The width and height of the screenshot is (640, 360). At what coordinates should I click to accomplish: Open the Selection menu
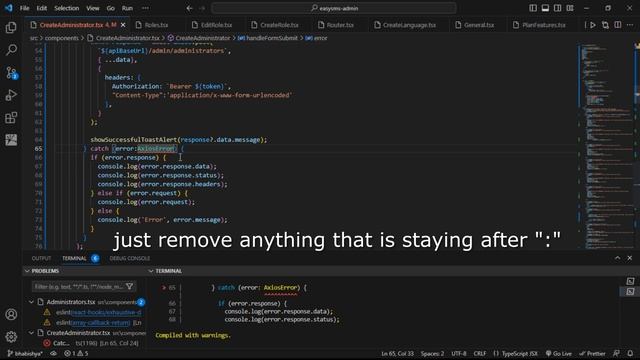(x=67, y=8)
